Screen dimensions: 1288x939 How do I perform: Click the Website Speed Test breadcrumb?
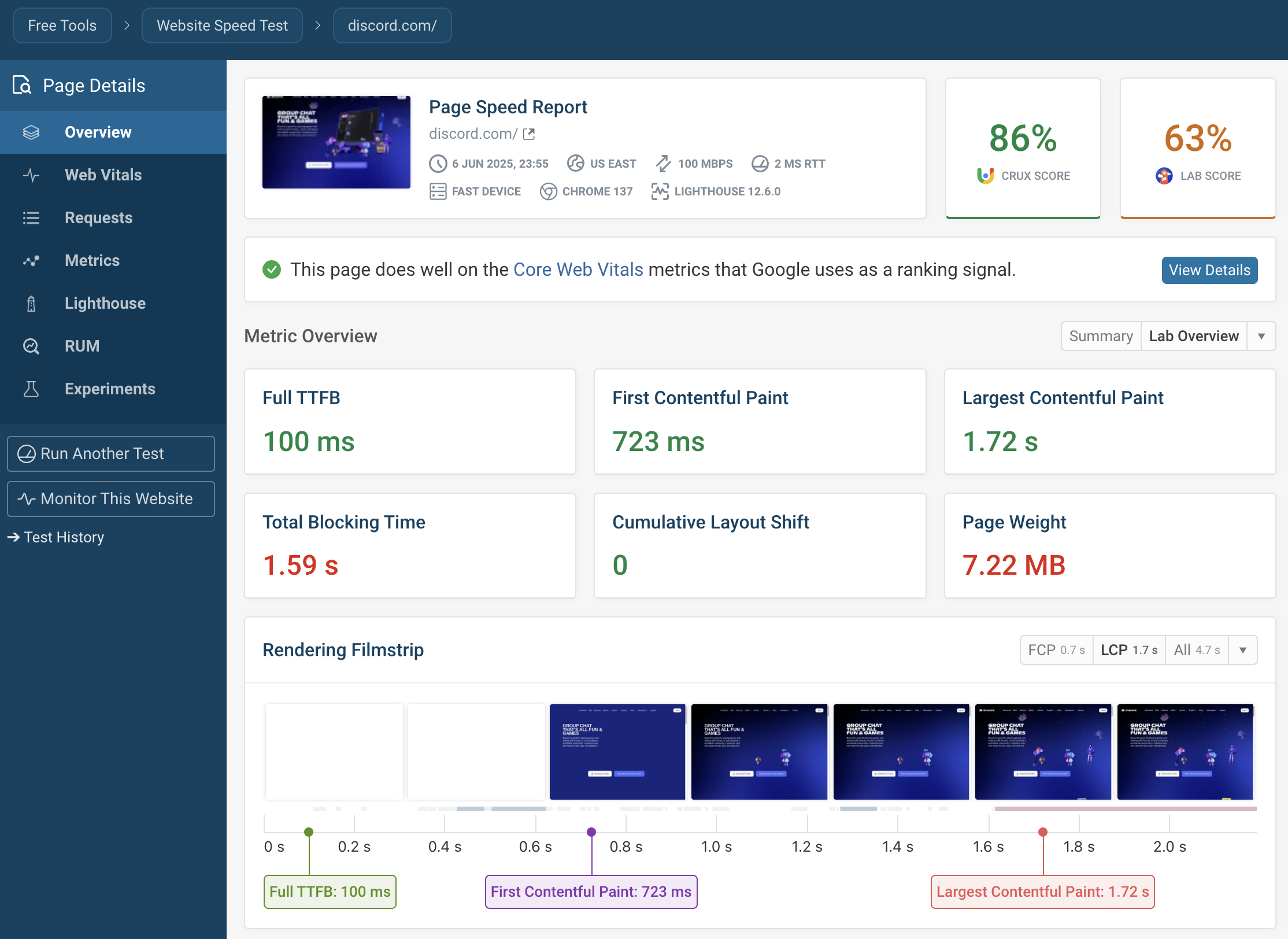pos(222,25)
